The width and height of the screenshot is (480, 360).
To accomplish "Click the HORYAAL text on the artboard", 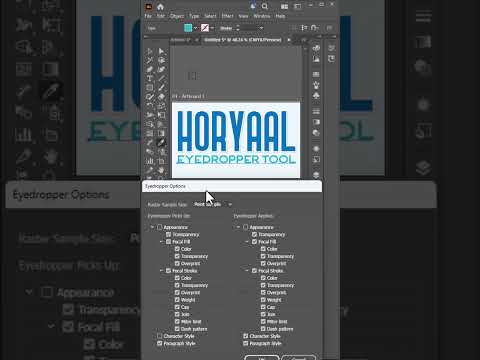I will click(x=236, y=131).
